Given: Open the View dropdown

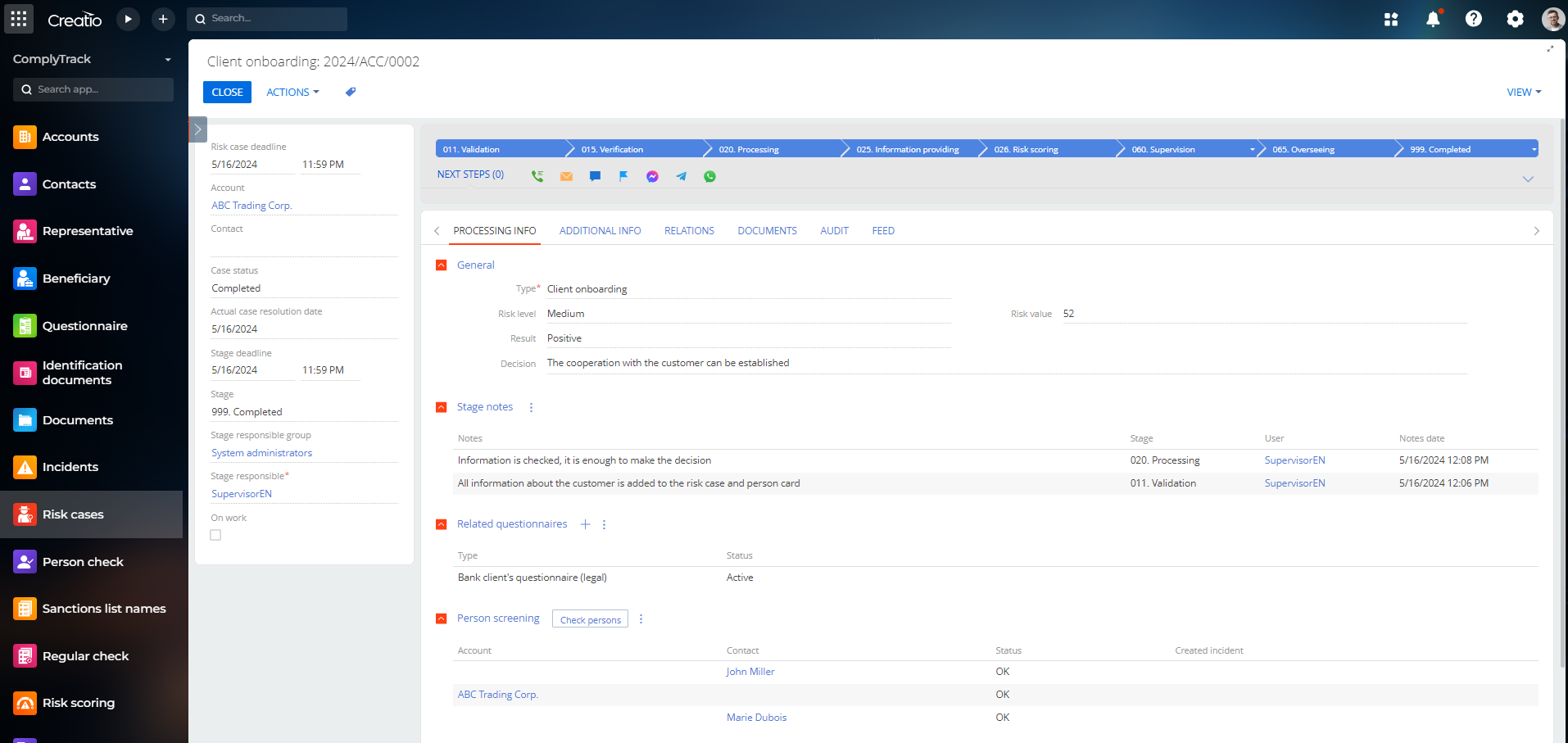Looking at the screenshot, I should [1522, 92].
